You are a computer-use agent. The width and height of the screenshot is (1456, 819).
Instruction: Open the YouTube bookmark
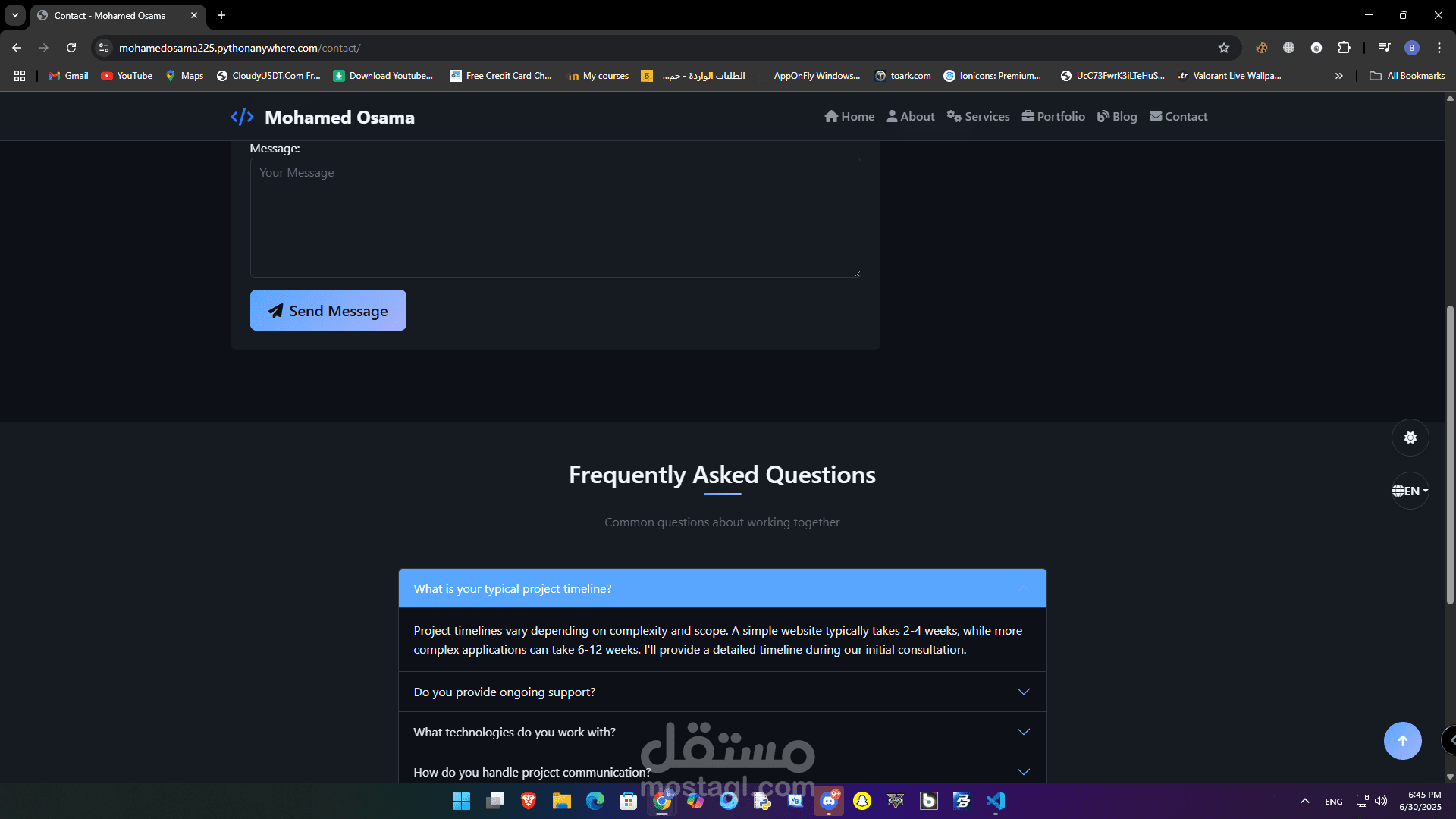[x=127, y=76]
